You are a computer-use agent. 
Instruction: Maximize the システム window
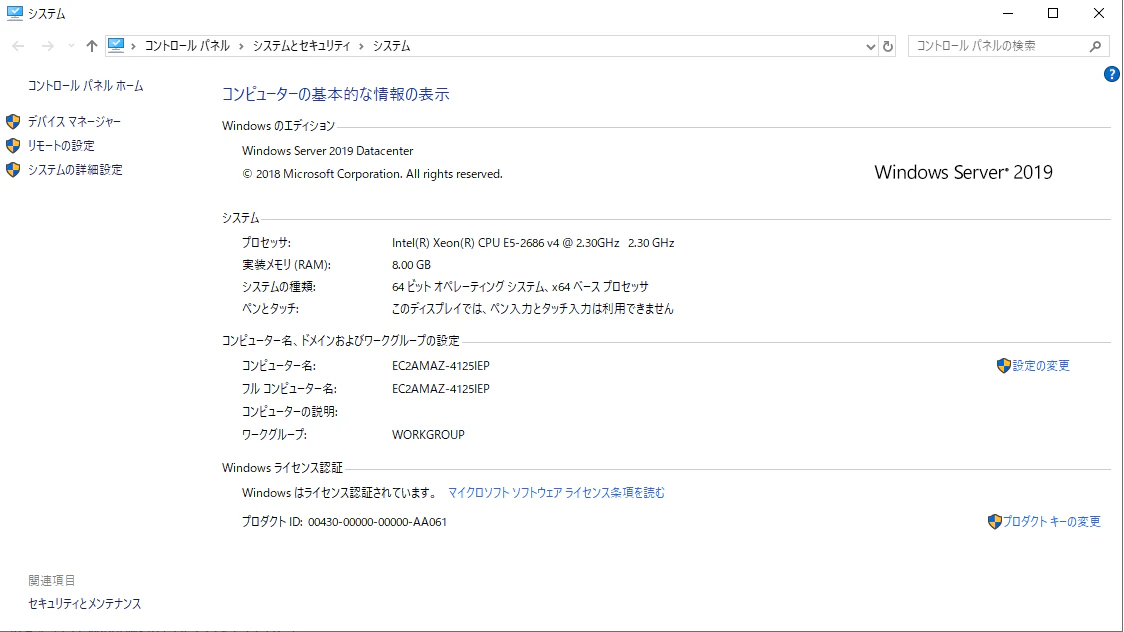(x=1053, y=14)
